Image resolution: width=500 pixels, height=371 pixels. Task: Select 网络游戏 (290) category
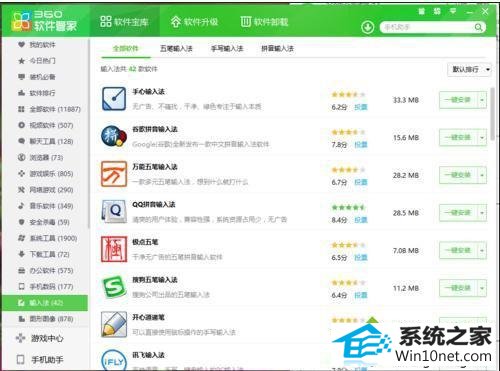pyautogui.click(x=45, y=190)
